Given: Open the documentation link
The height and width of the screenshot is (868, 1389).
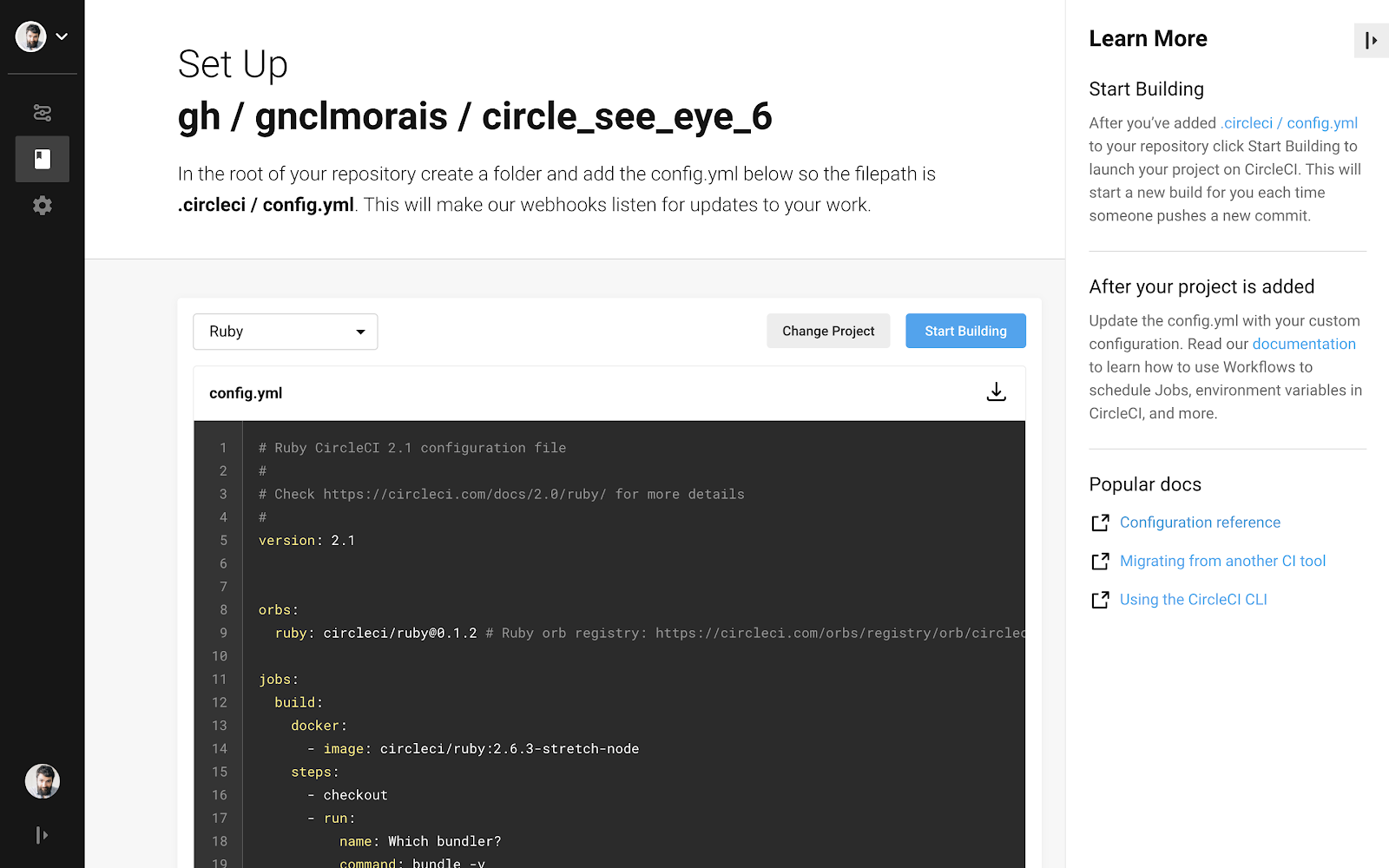Looking at the screenshot, I should tap(1303, 344).
